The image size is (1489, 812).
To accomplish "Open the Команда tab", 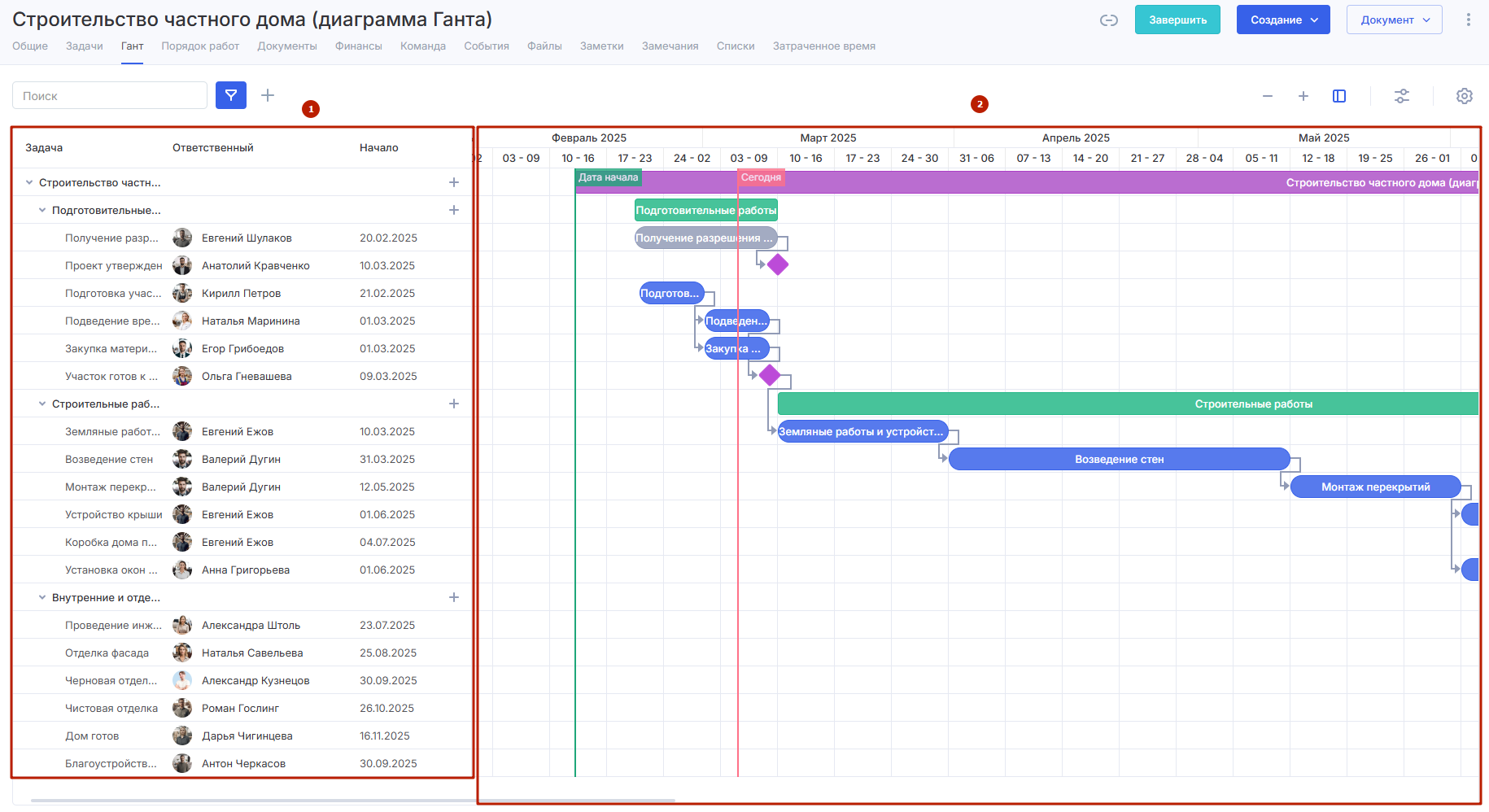I will click(x=423, y=46).
